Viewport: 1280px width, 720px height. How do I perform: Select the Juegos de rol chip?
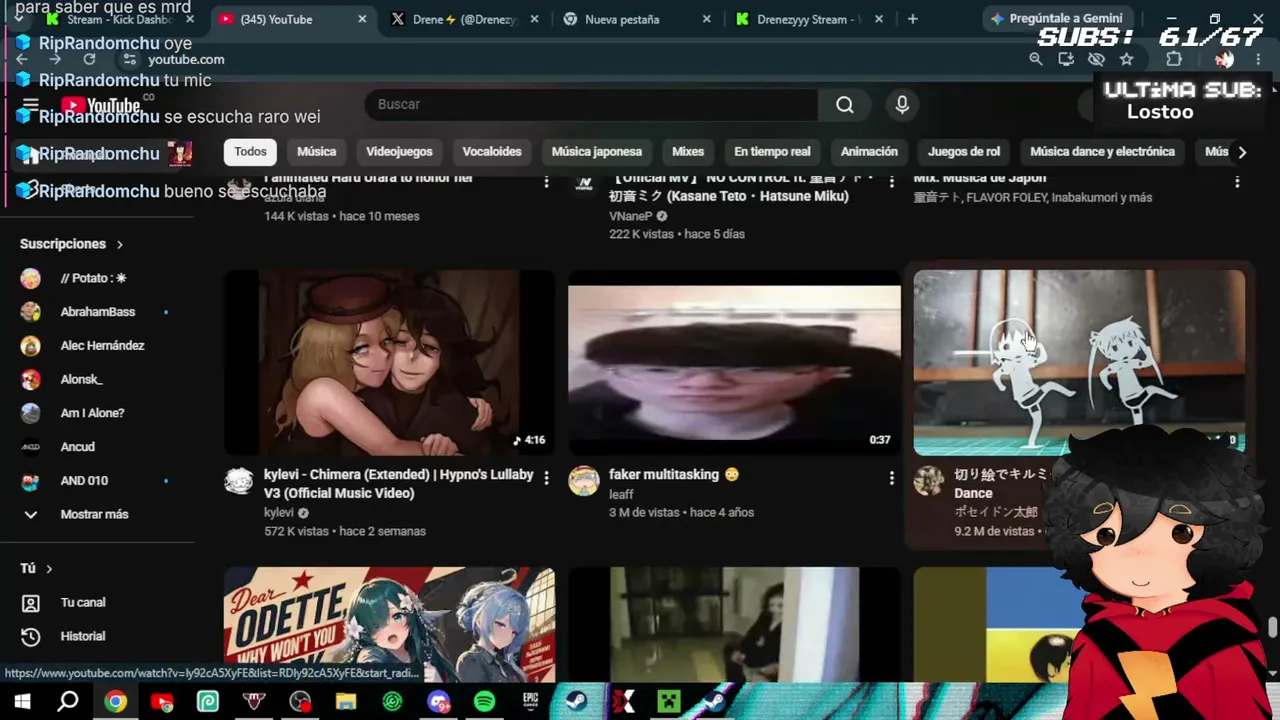[964, 152]
